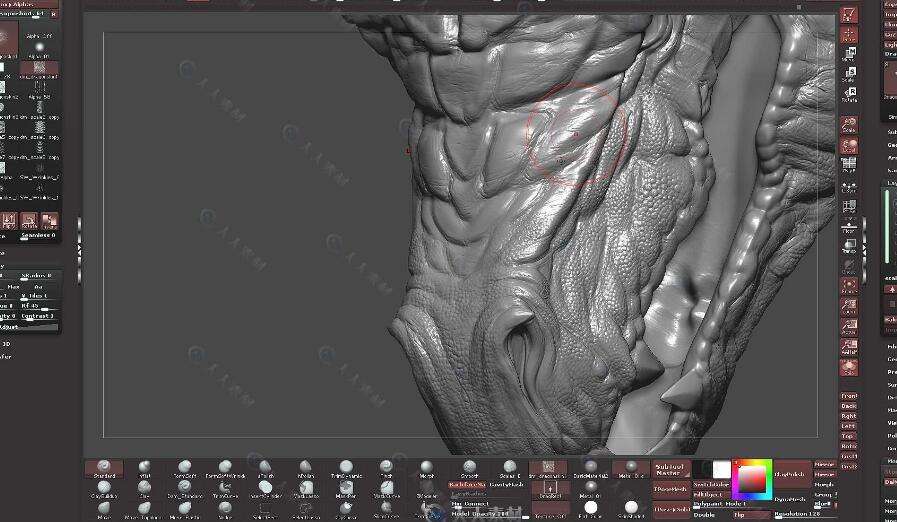Toggle Transparency mode
Image resolution: width=897 pixels, height=522 pixels.
click(x=849, y=246)
